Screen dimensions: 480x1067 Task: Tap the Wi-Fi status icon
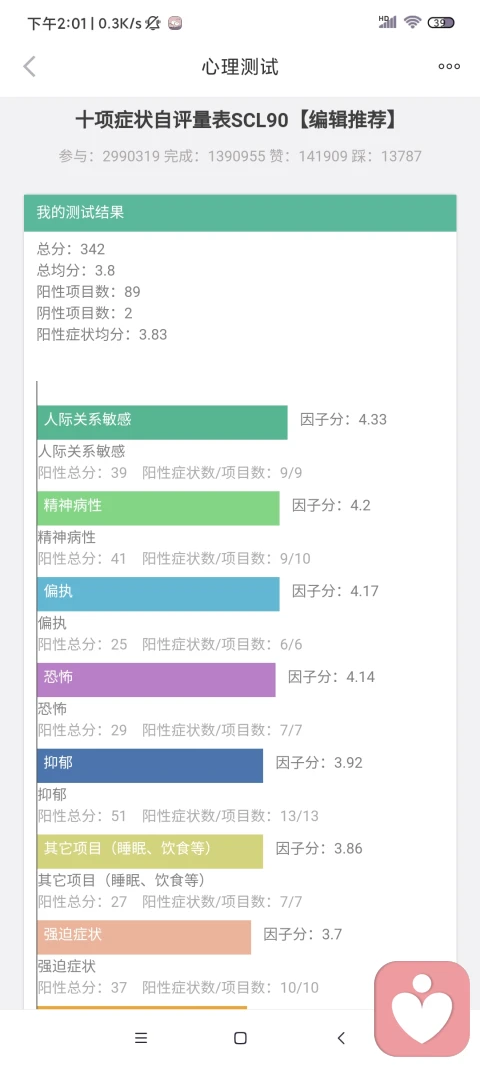pos(412,22)
